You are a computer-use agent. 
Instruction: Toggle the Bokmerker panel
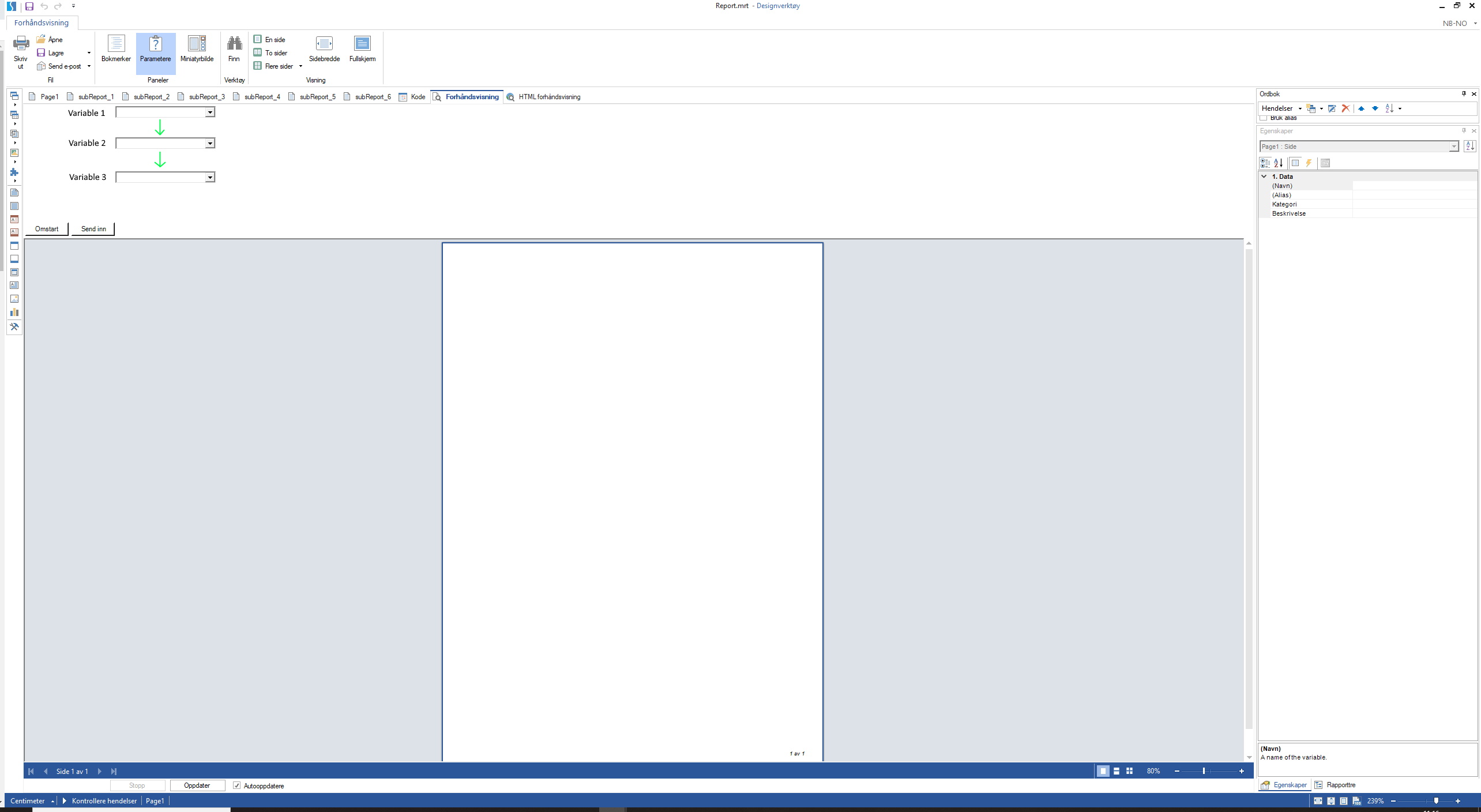coord(116,49)
